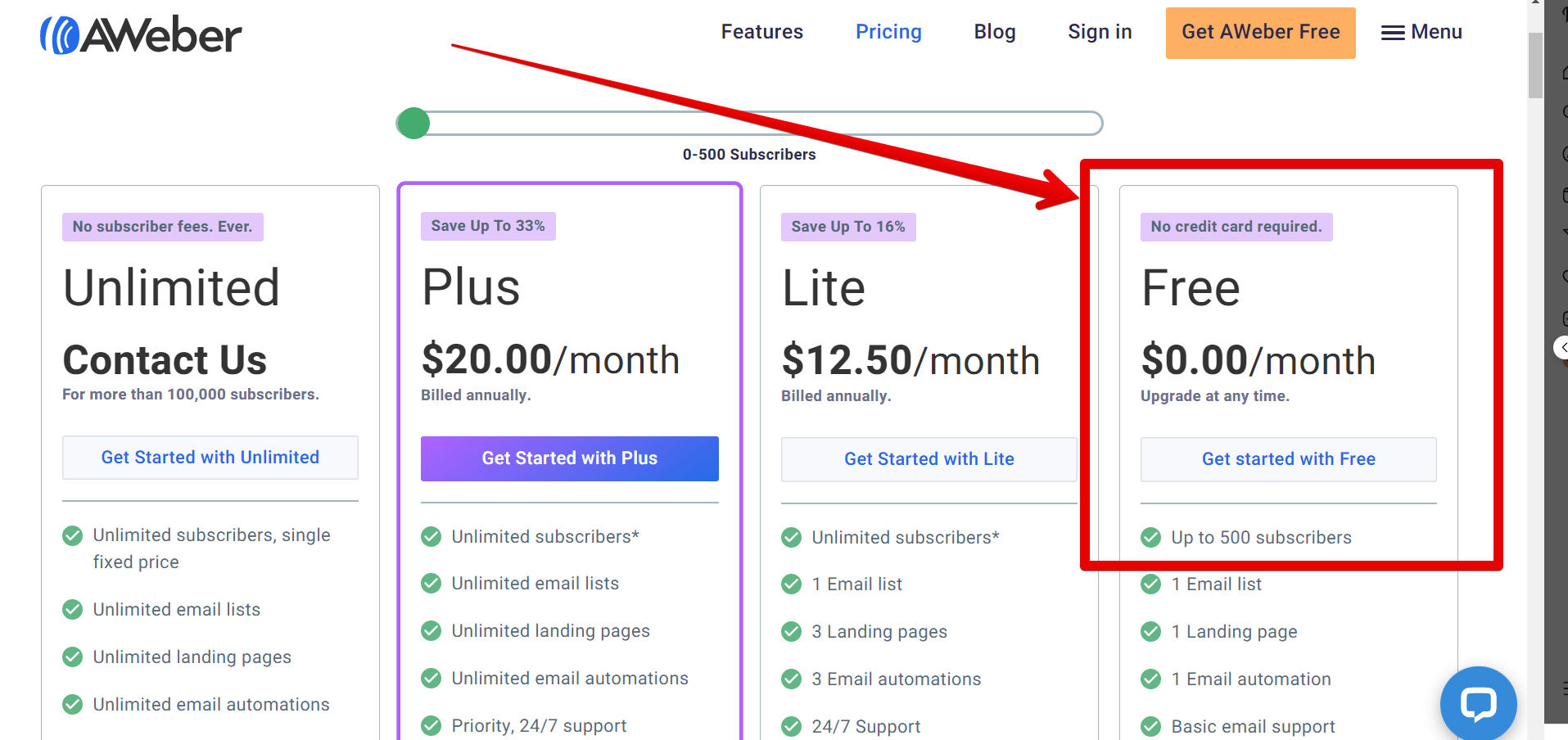The width and height of the screenshot is (1568, 740).
Task: Click the green subscriber slider handle
Action: (x=413, y=124)
